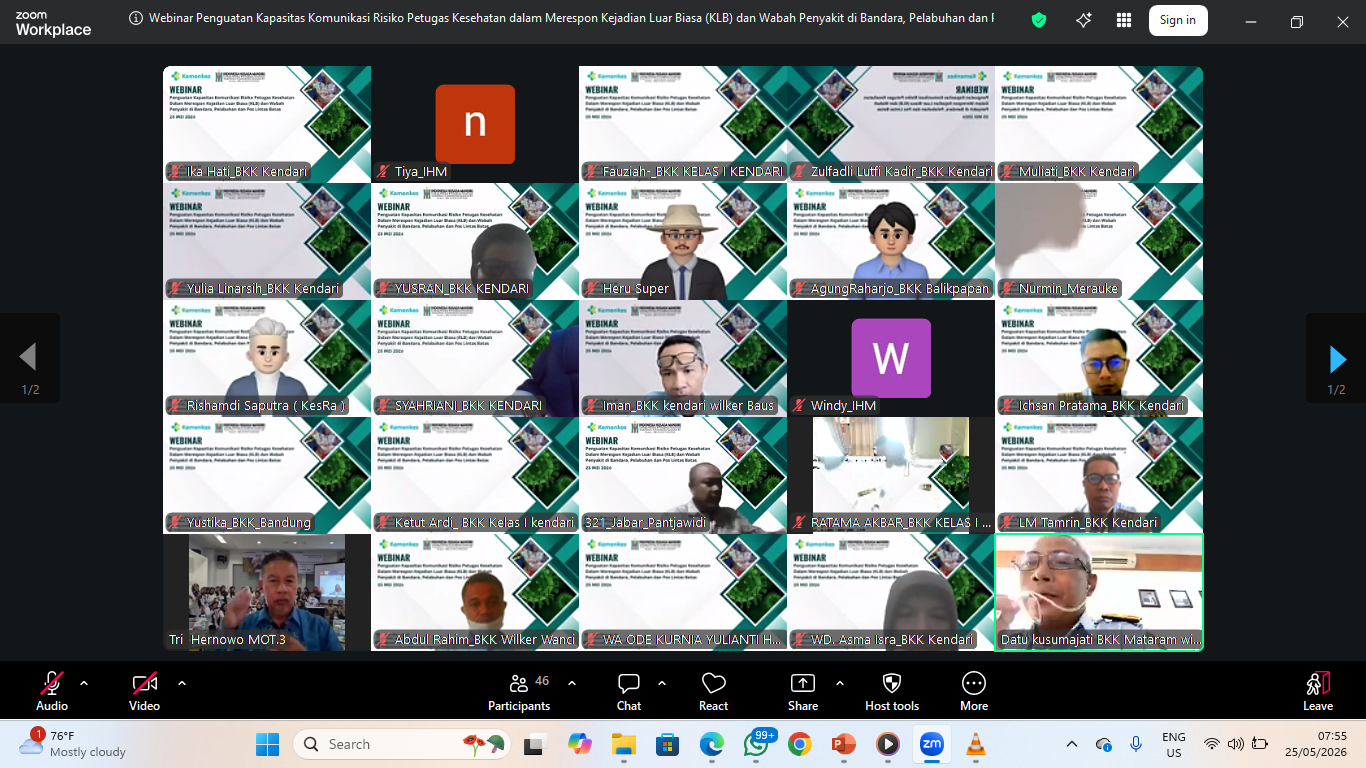Open the AI Companion sparkle icon
The image size is (1366, 768).
[x=1084, y=20]
